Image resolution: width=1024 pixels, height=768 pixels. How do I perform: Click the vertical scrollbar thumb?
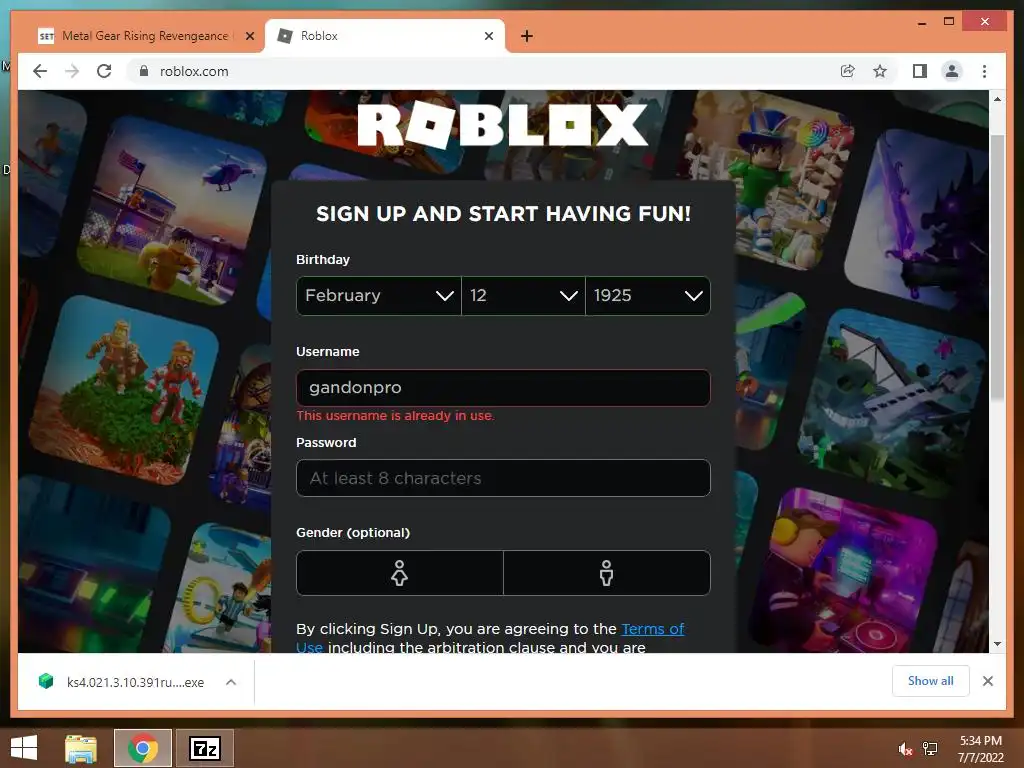997,268
